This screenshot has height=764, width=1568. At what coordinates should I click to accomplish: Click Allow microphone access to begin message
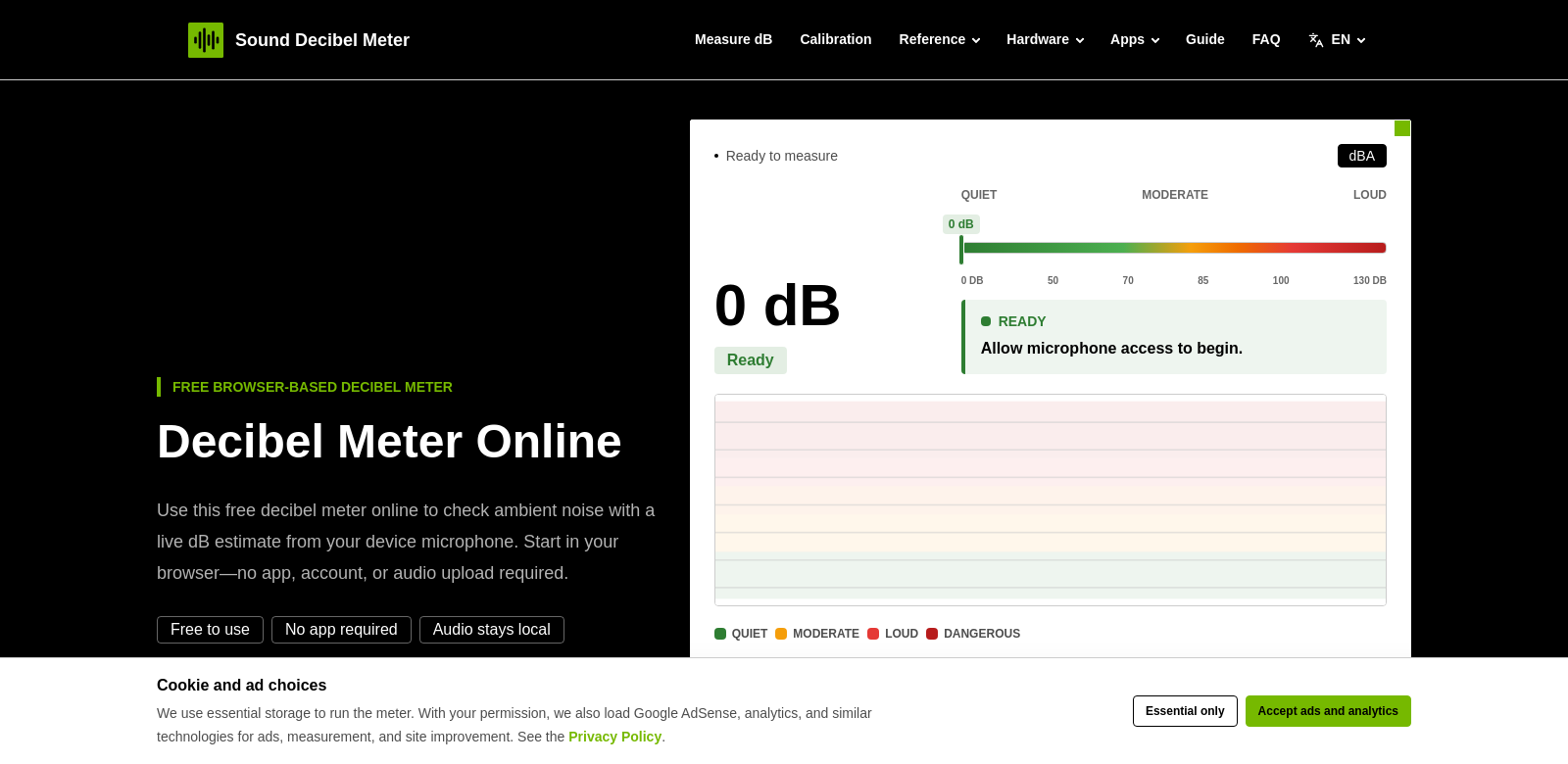(1111, 349)
